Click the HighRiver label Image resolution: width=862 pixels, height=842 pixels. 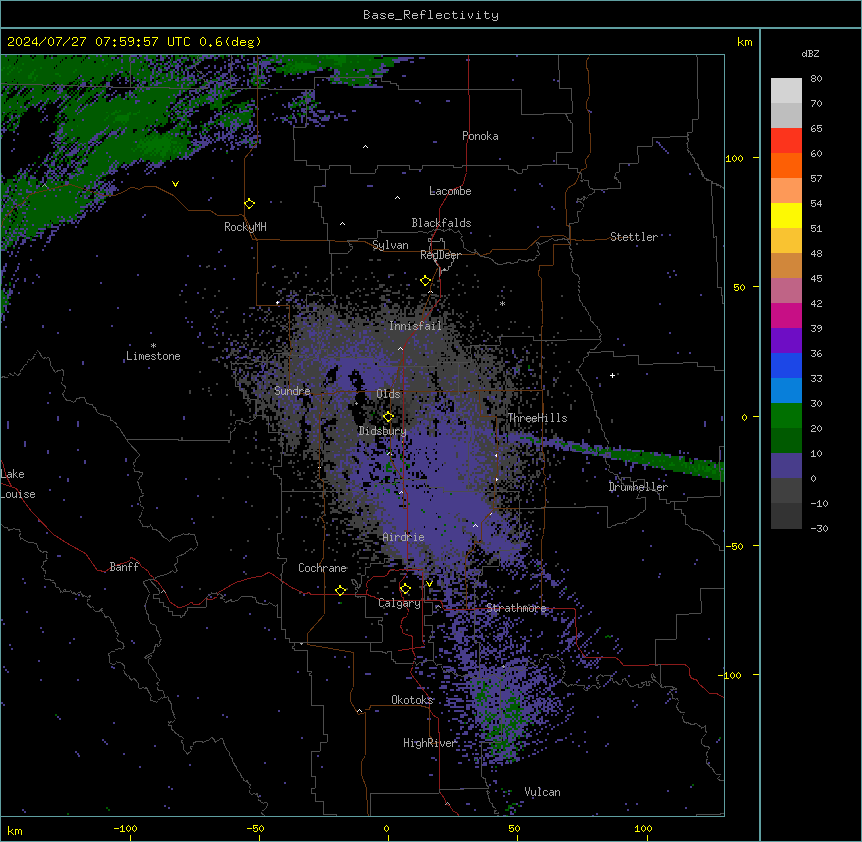(430, 743)
